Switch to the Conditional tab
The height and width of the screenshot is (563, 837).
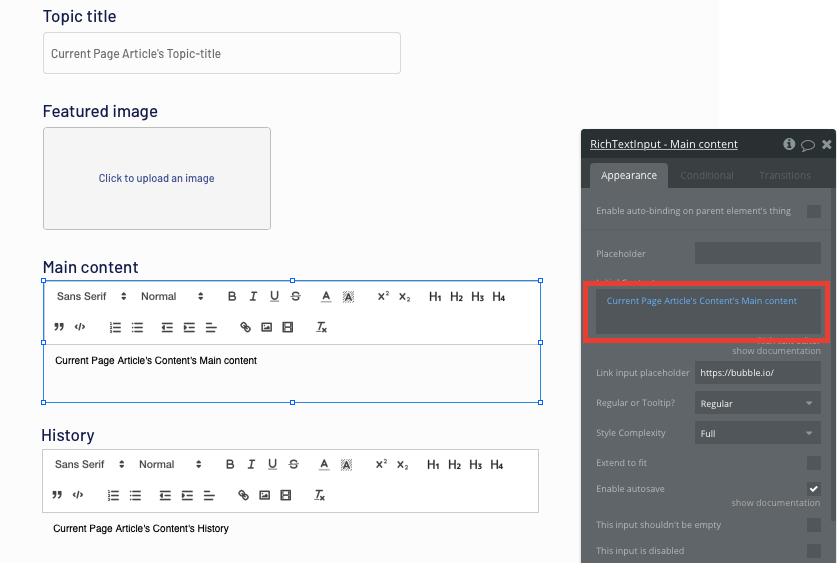point(707,176)
